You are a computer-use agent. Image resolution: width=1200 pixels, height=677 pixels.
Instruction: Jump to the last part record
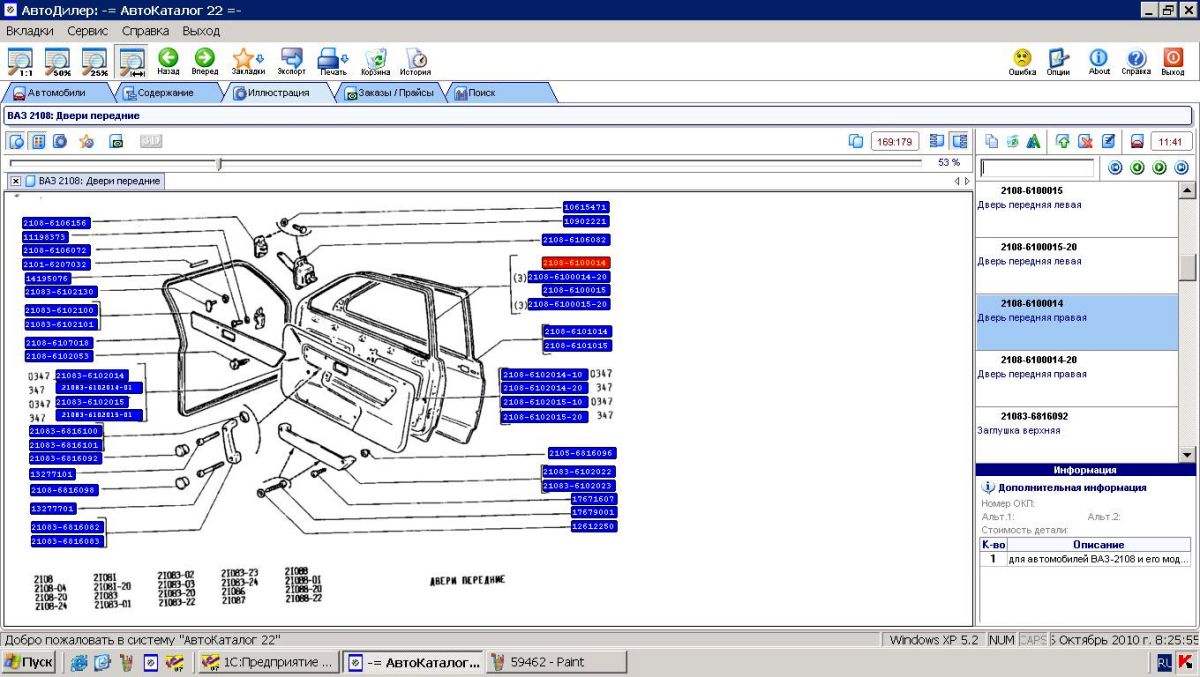[x=1181, y=167]
